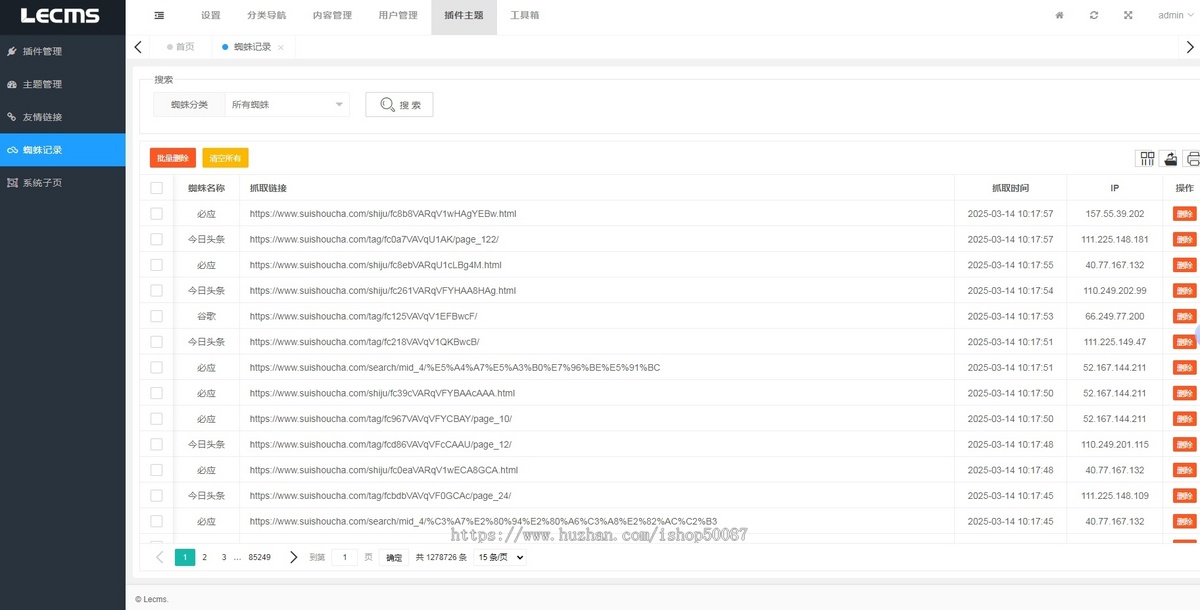Close the 蜘蛛记录 tab

pyautogui.click(x=281, y=47)
